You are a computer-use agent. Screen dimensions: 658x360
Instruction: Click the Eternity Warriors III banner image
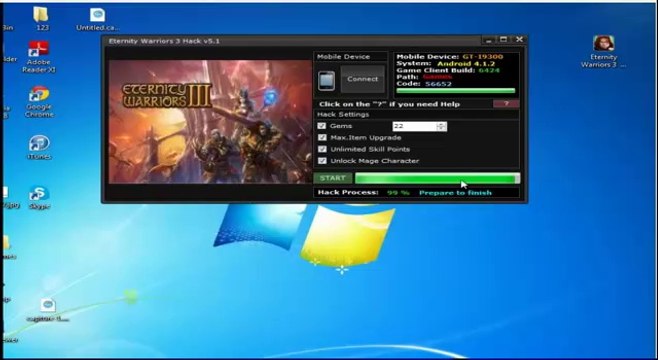click(x=210, y=122)
